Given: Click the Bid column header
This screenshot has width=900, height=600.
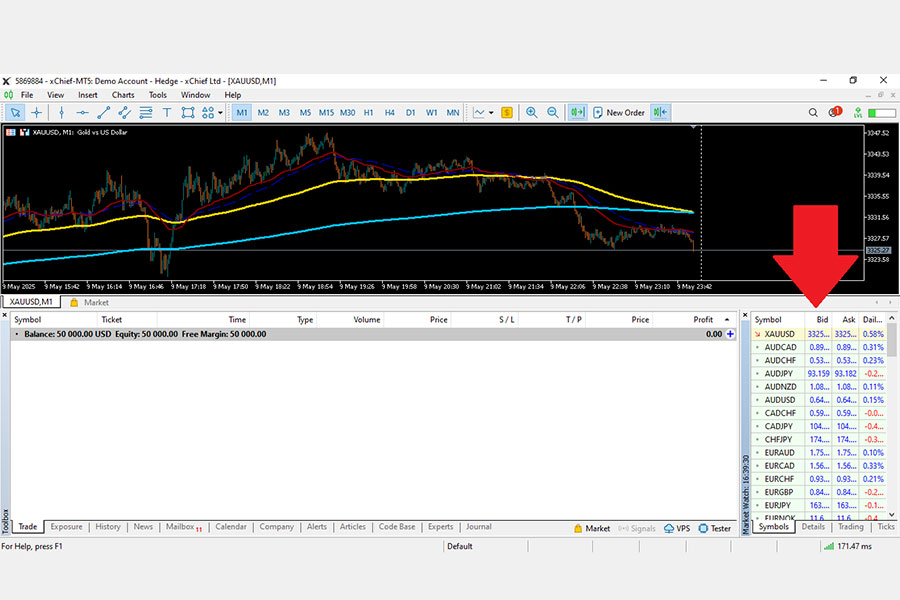Looking at the screenshot, I should (x=818, y=320).
